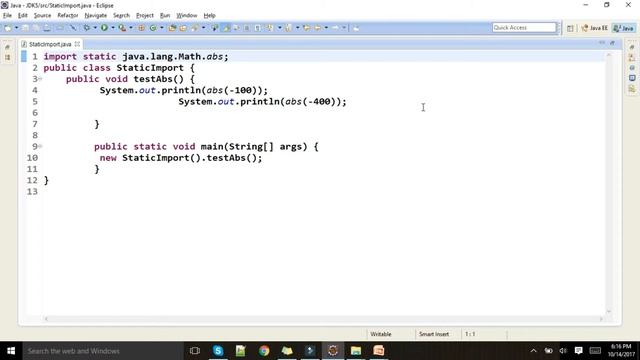Switch to the Java perspective
The width and height of the screenshot is (640, 360).
coord(623,28)
